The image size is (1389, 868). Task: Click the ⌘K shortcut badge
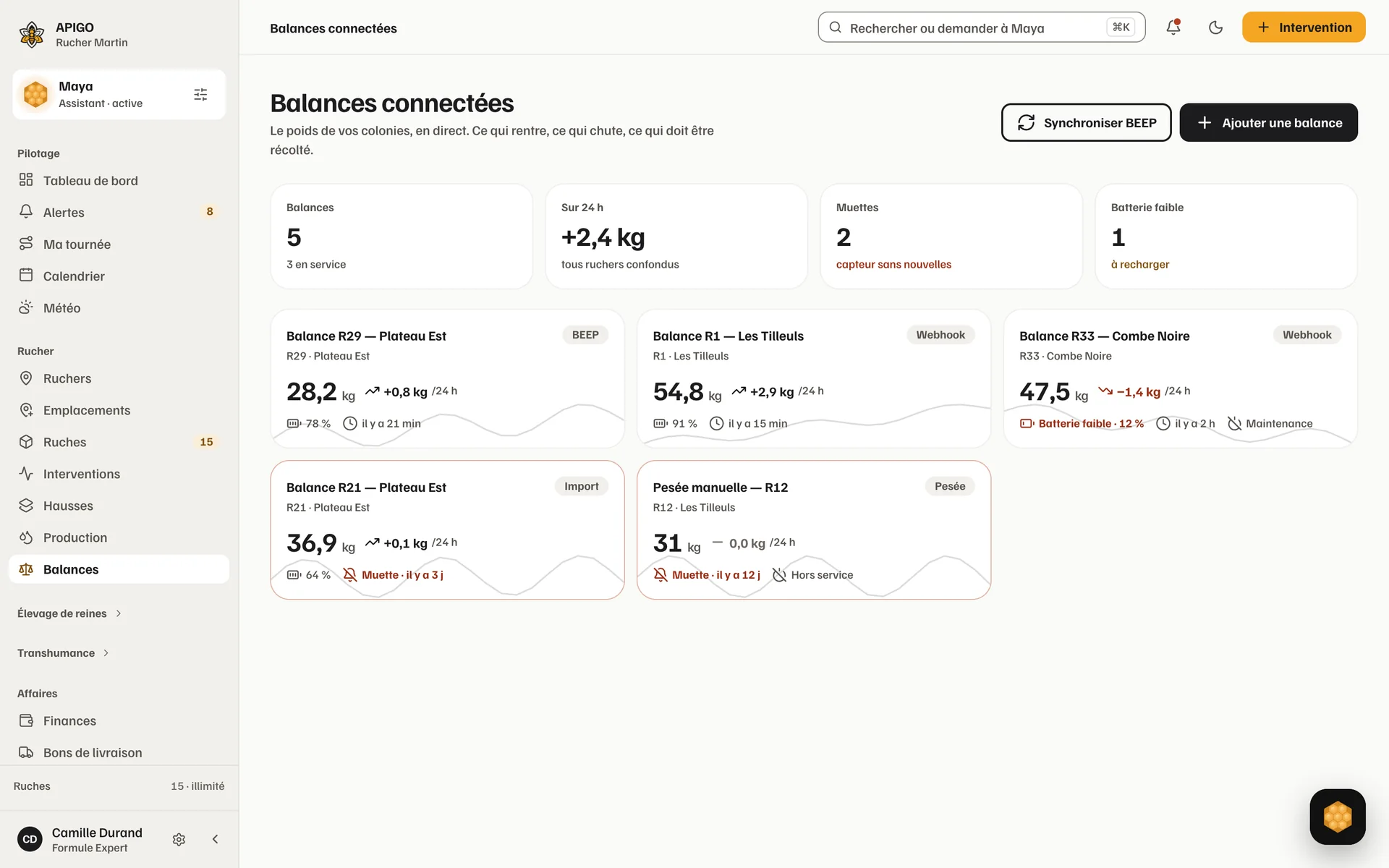point(1121,27)
